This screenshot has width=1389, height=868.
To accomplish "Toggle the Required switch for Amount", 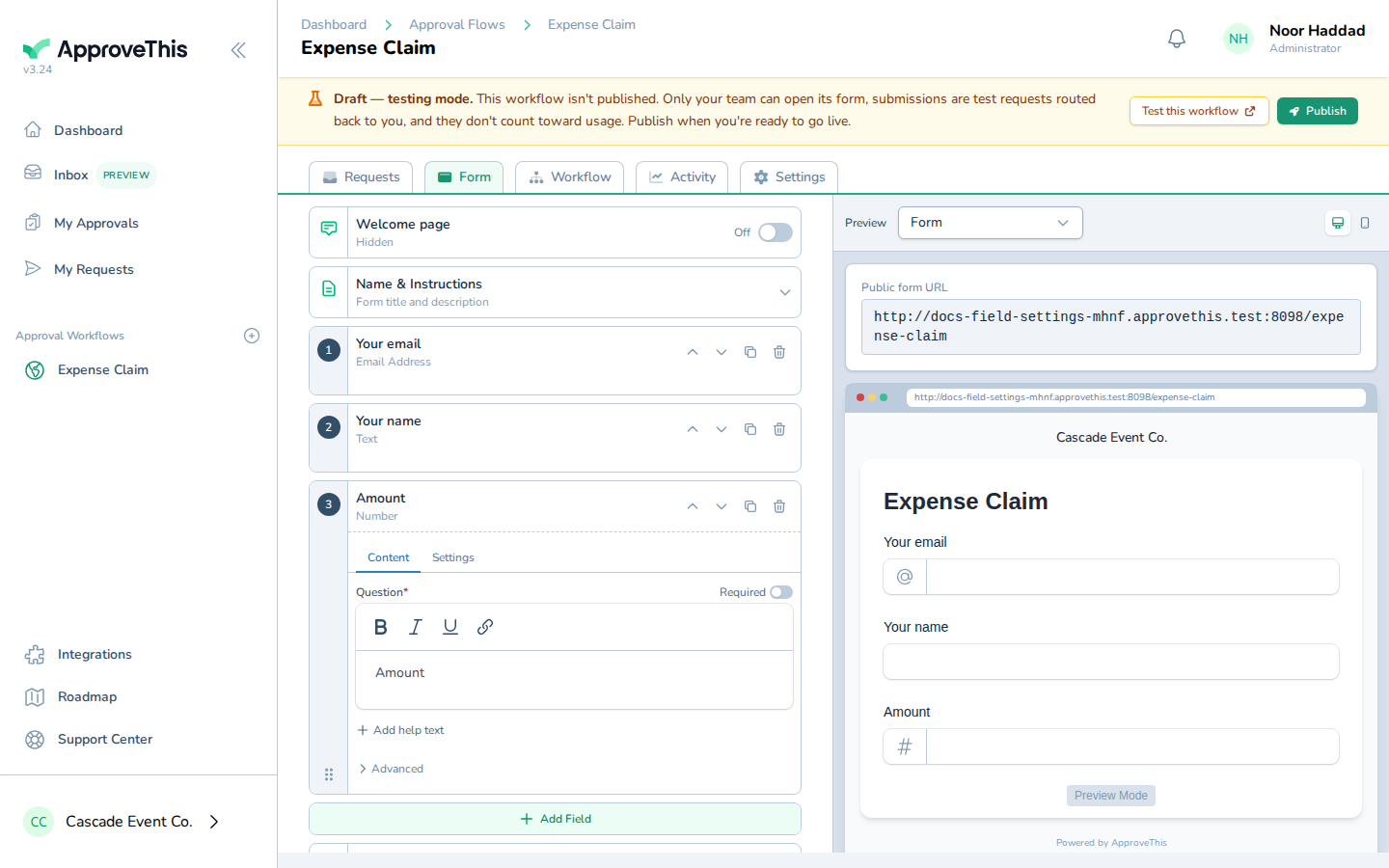I will click(x=781, y=592).
